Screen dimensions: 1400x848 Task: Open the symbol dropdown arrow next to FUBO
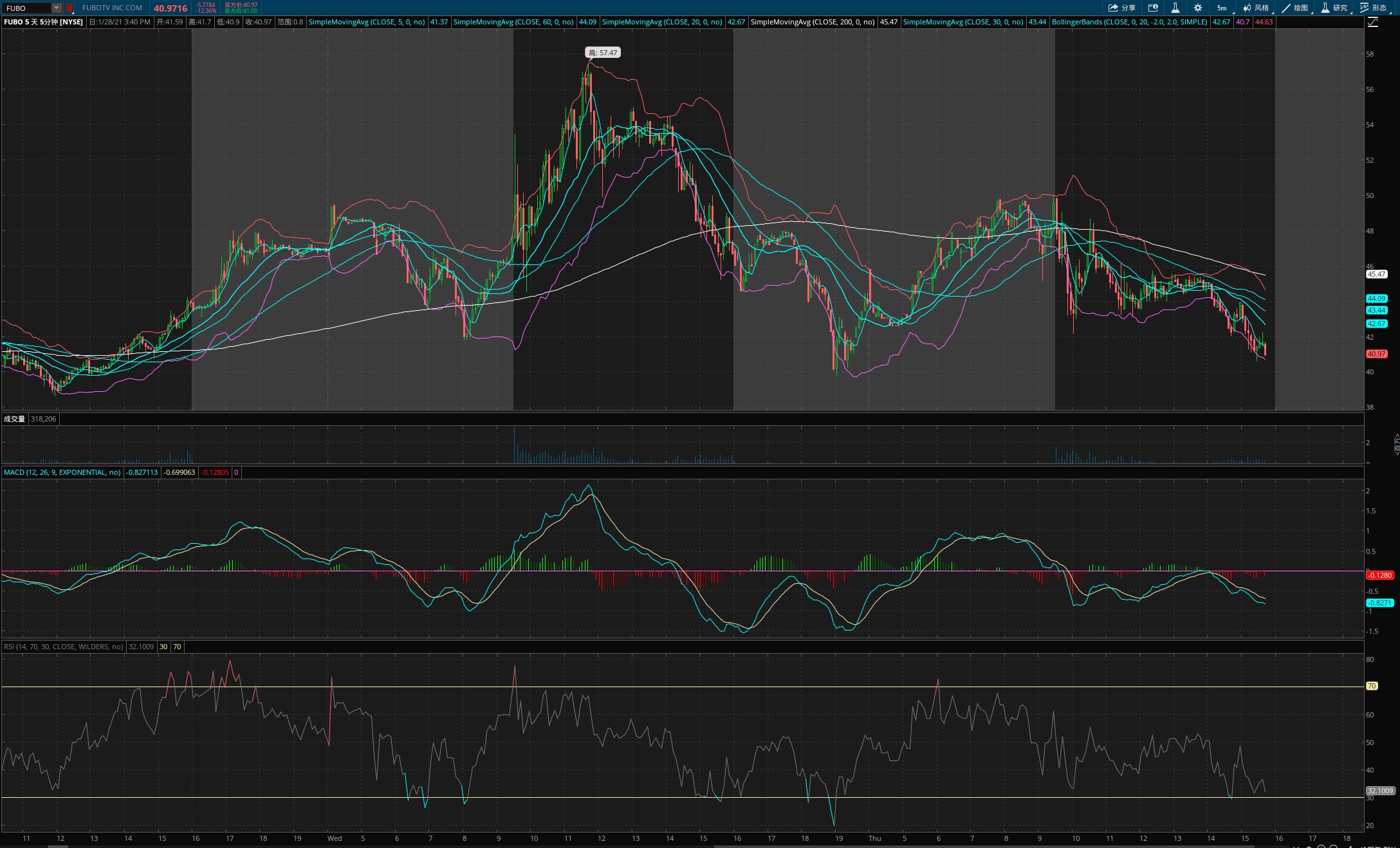click(x=57, y=8)
